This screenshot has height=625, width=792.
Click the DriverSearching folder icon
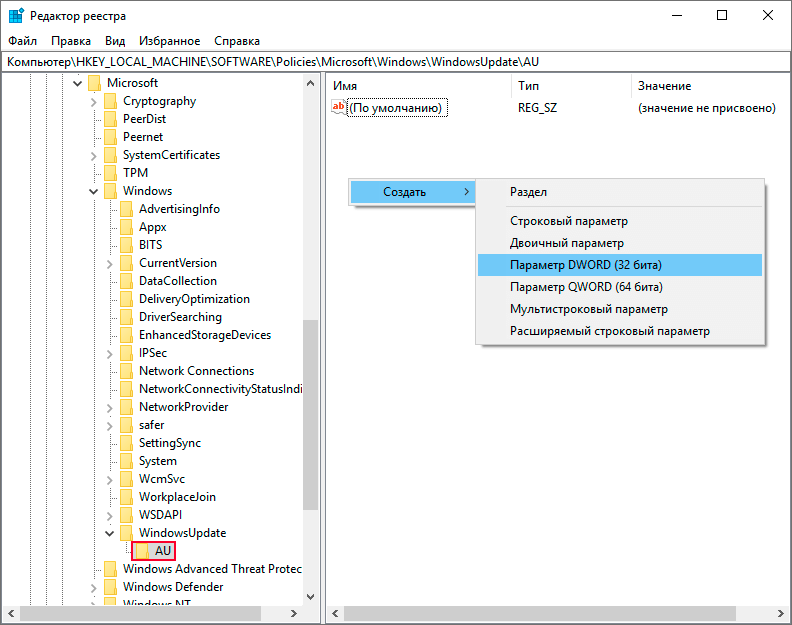127,317
